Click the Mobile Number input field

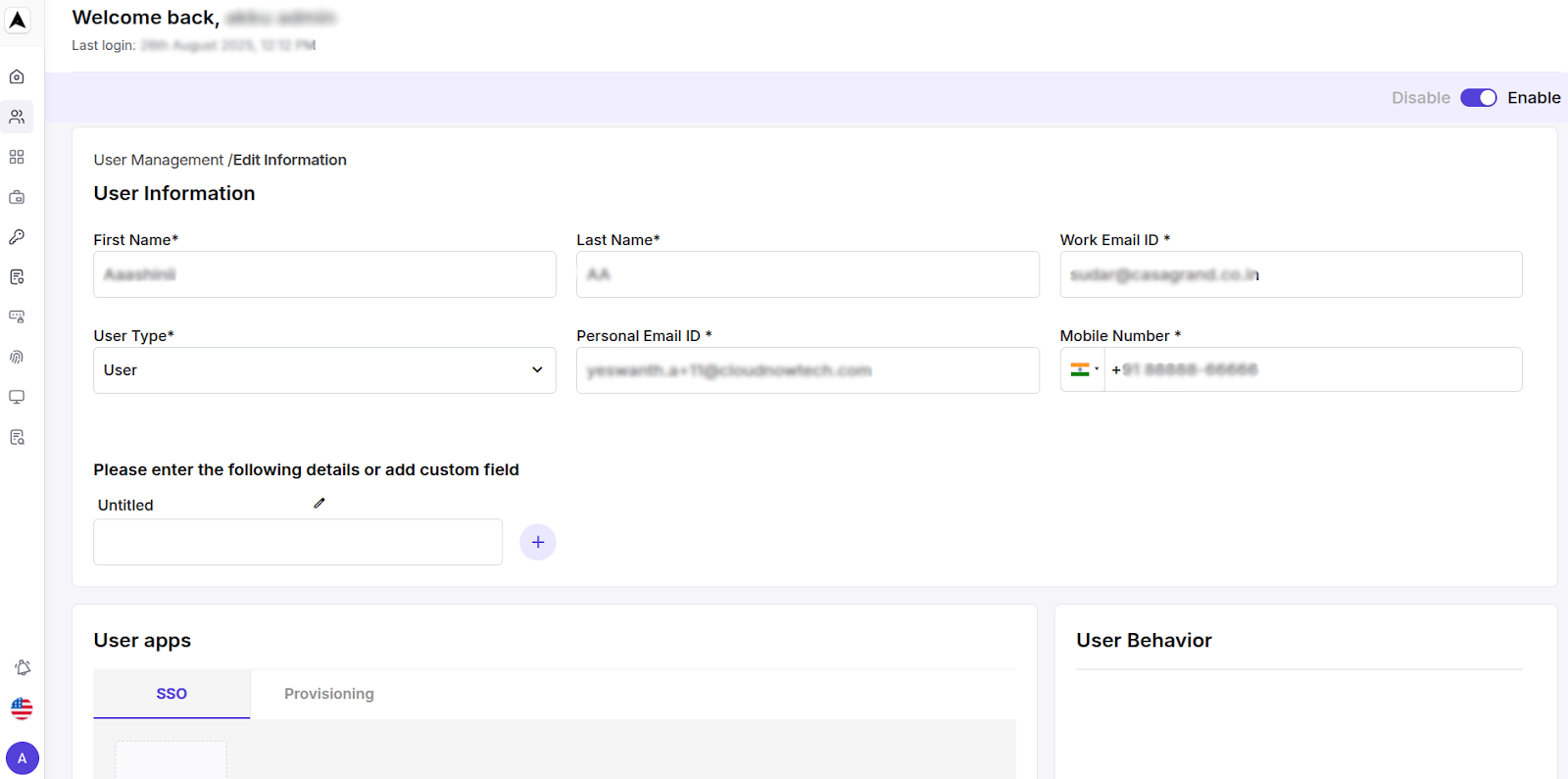pos(1313,369)
